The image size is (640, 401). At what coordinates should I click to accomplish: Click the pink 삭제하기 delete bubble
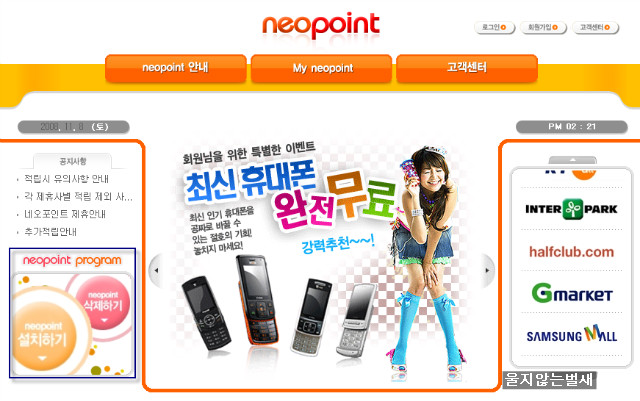click(103, 302)
